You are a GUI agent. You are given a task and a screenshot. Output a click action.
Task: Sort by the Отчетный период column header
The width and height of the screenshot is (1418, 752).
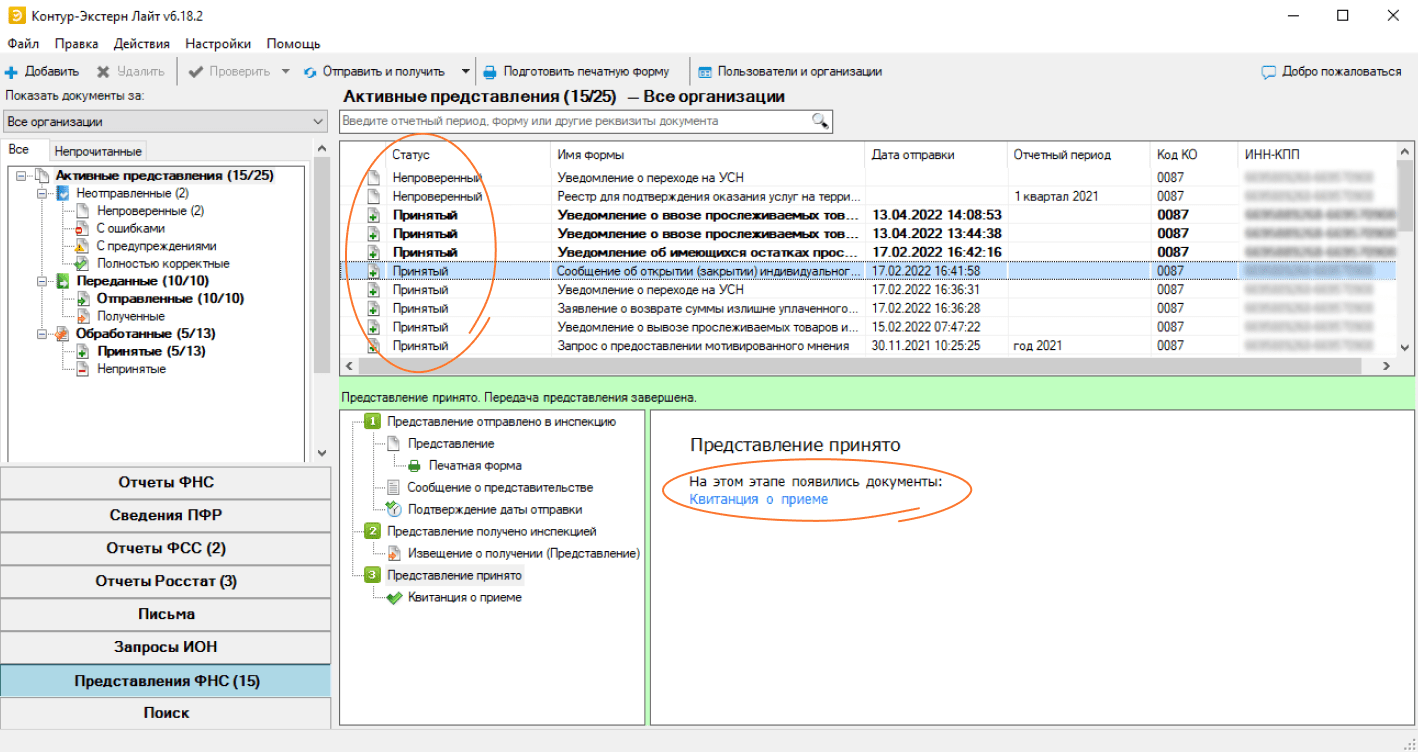tap(1078, 155)
